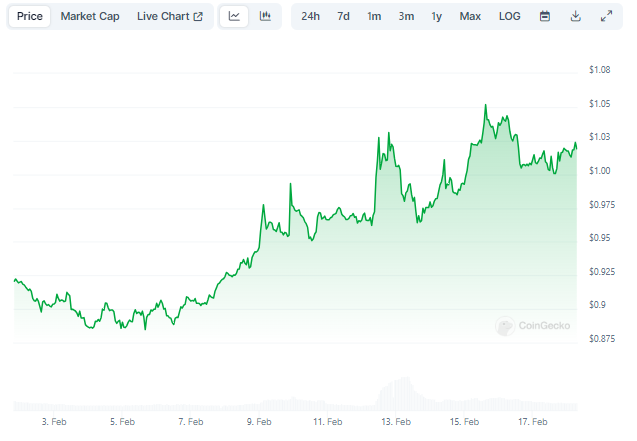Click the $0.95 price axis label

point(600,238)
